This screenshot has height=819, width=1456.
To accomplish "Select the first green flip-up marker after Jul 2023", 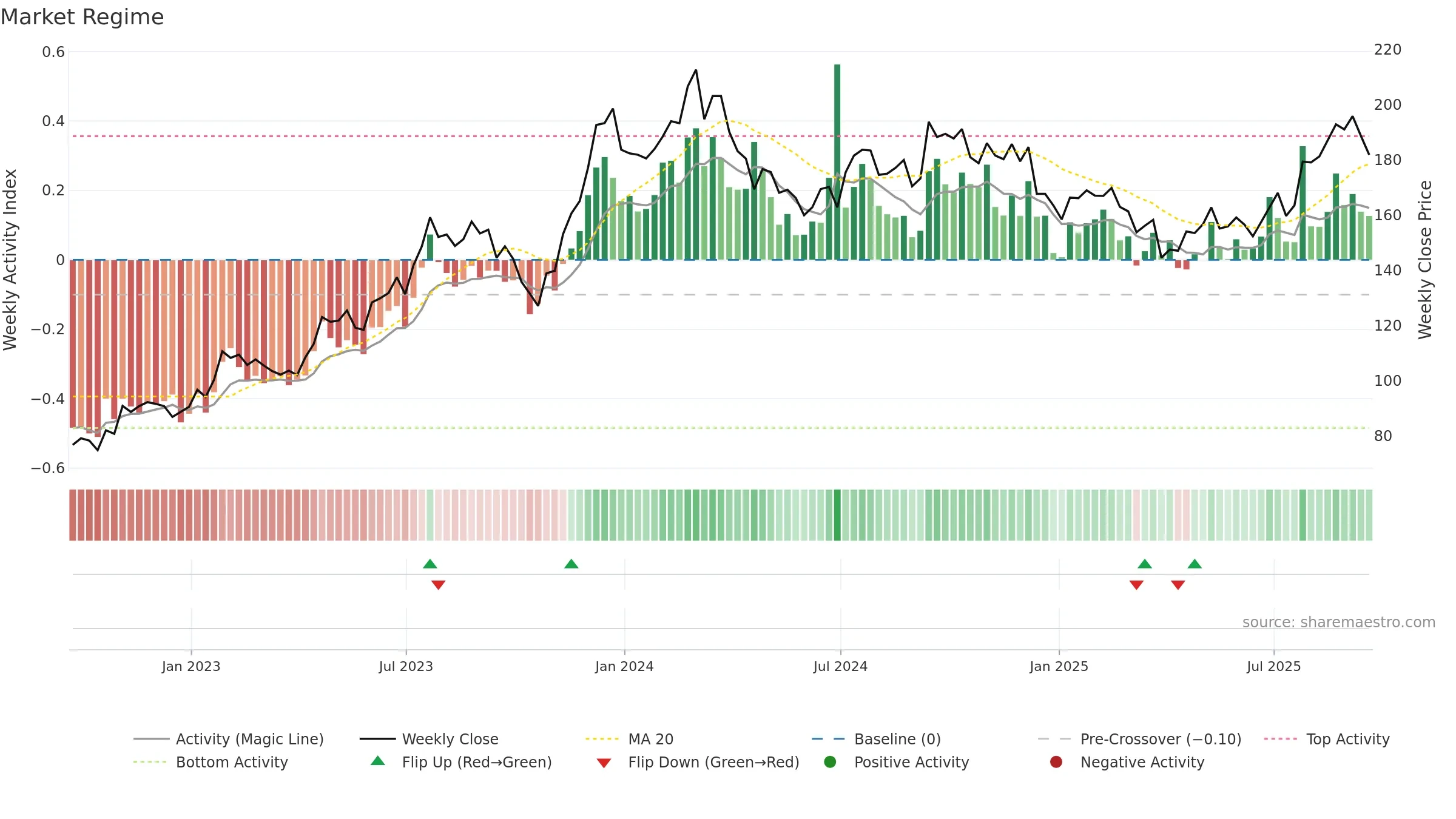I will pyautogui.click(x=430, y=564).
